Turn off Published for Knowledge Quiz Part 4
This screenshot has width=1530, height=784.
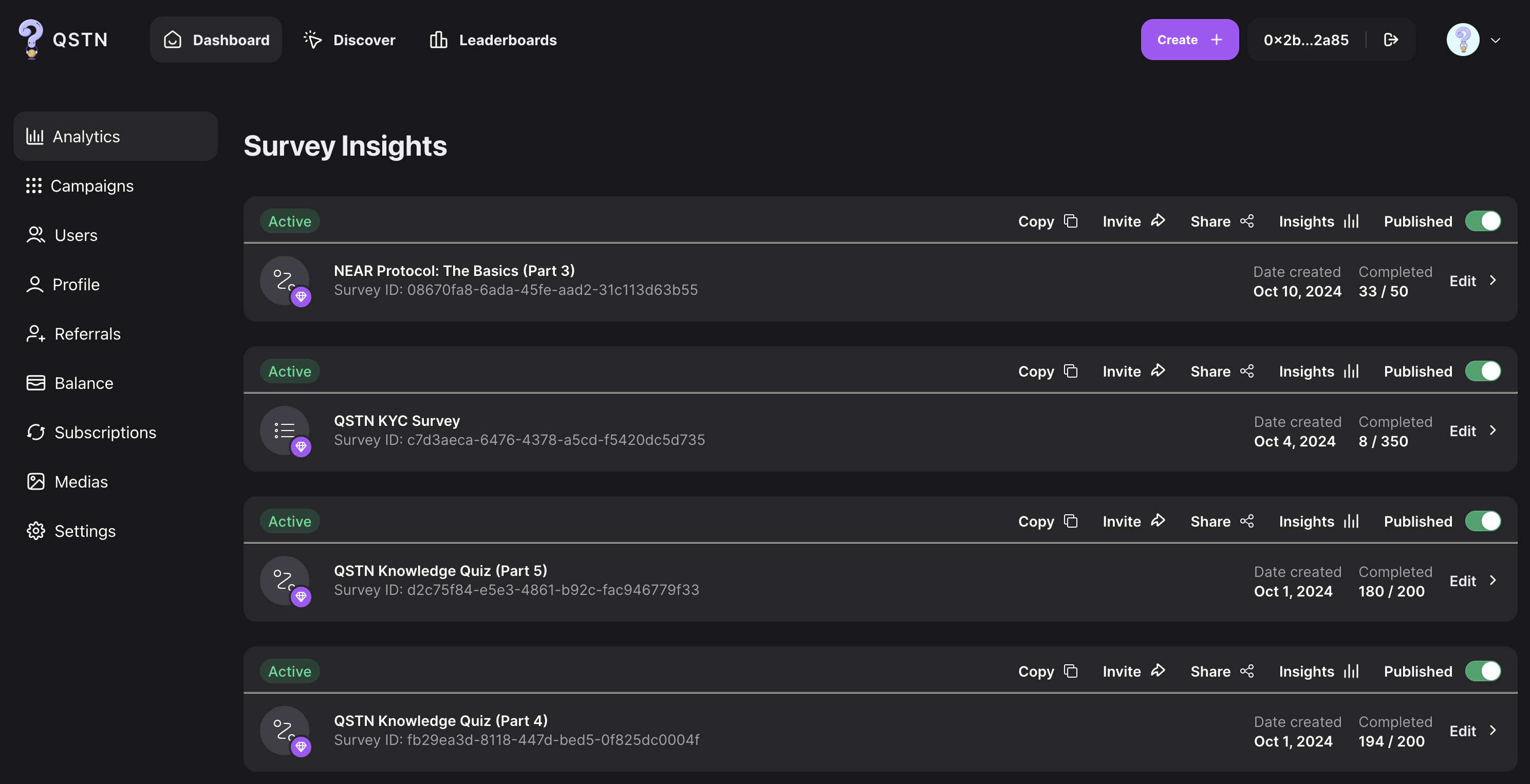[x=1483, y=671]
